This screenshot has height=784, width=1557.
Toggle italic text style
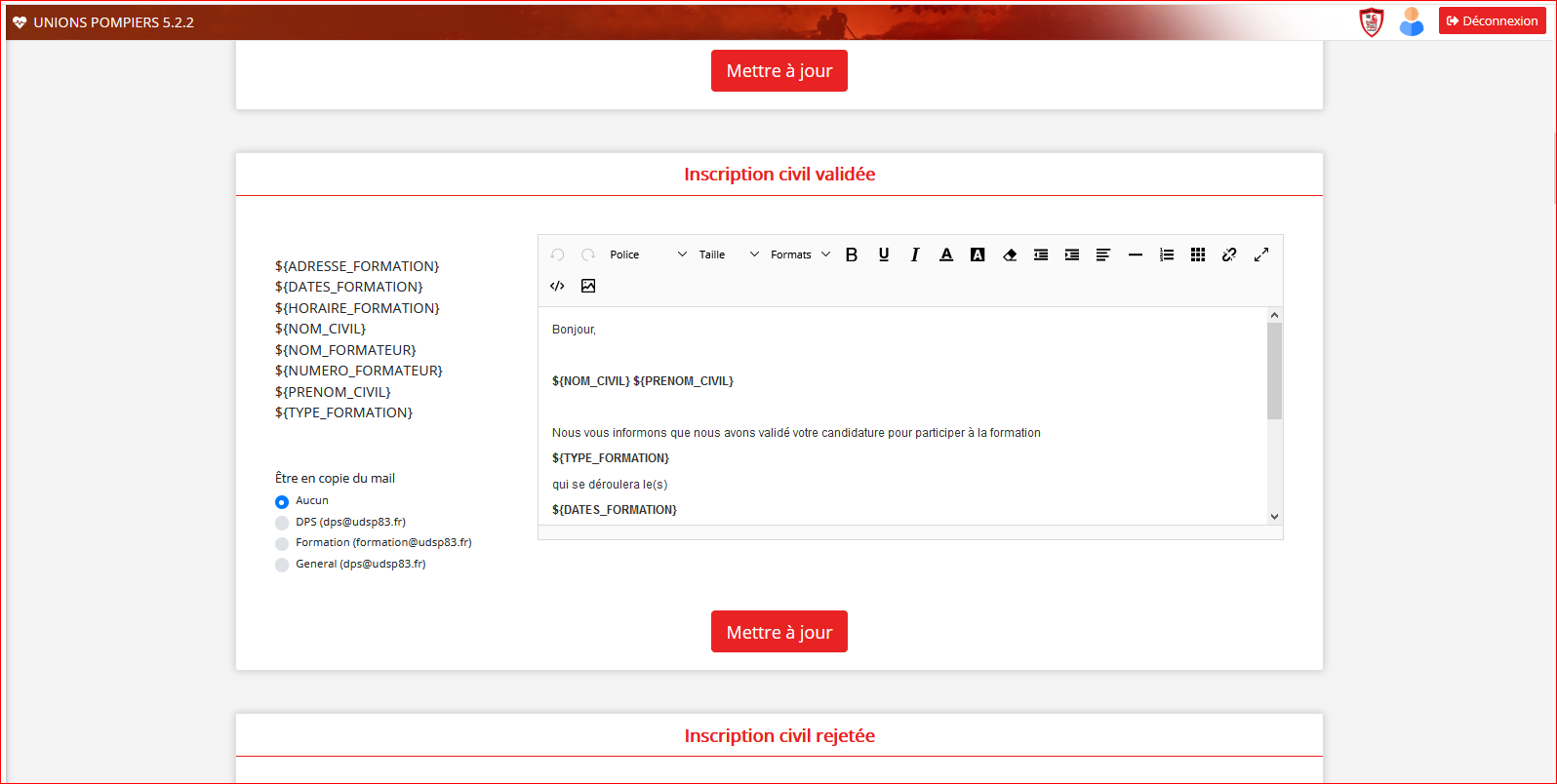[x=915, y=255]
